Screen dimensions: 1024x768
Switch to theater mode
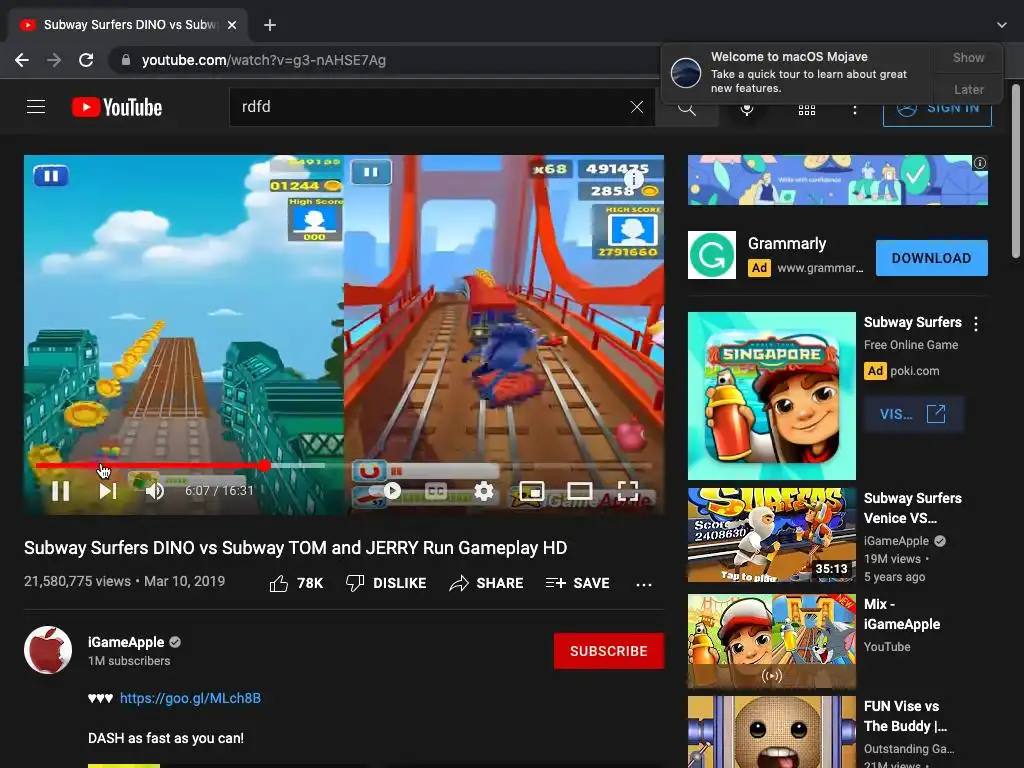[579, 490]
